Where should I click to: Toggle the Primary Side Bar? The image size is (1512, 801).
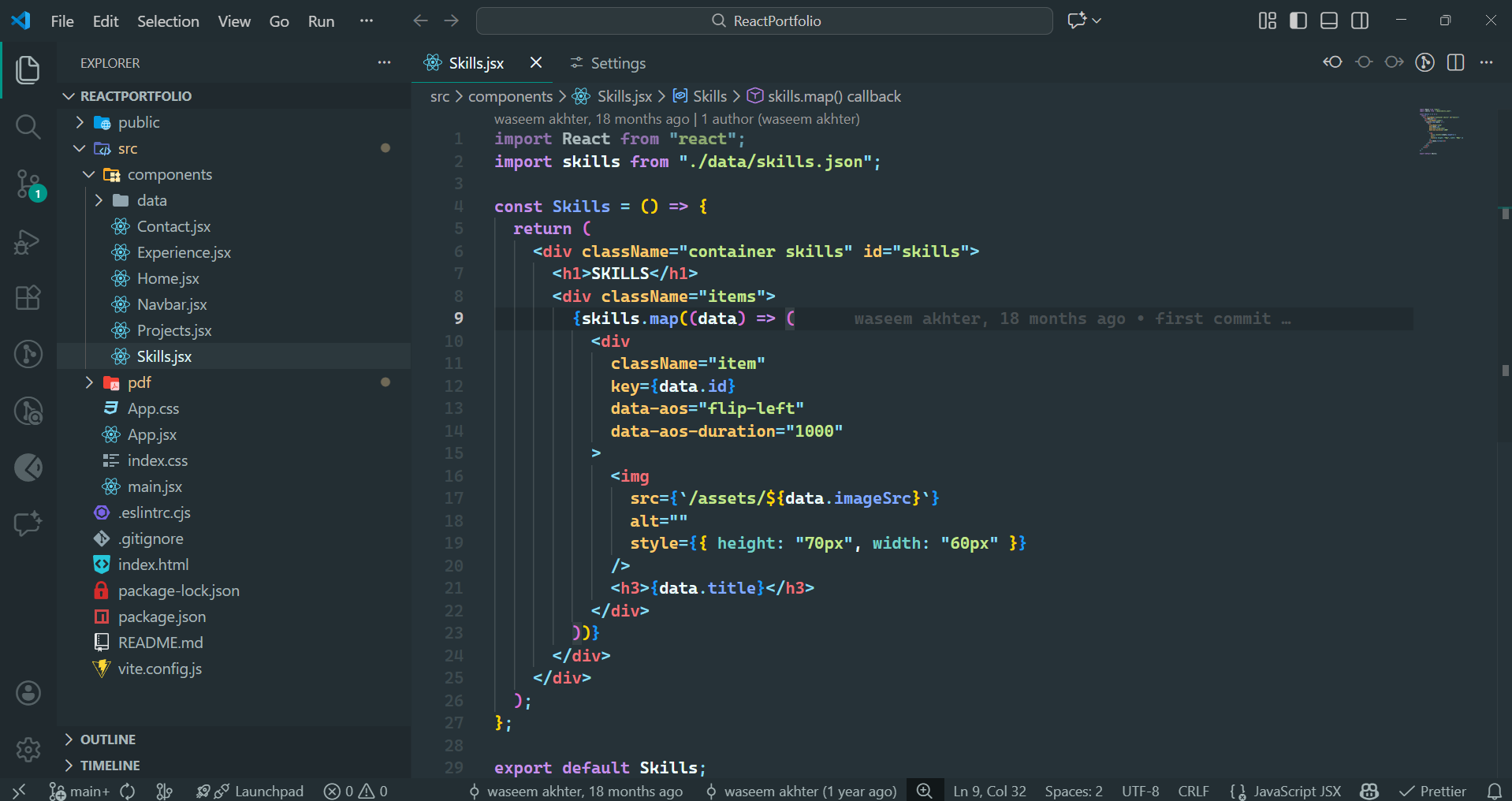point(1298,20)
